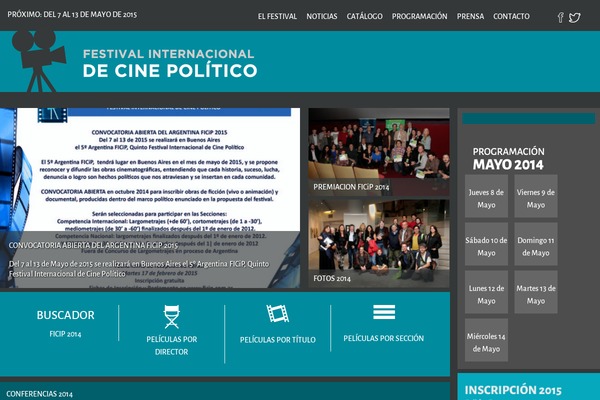
Task: Open the El Festival menu
Action: click(277, 16)
